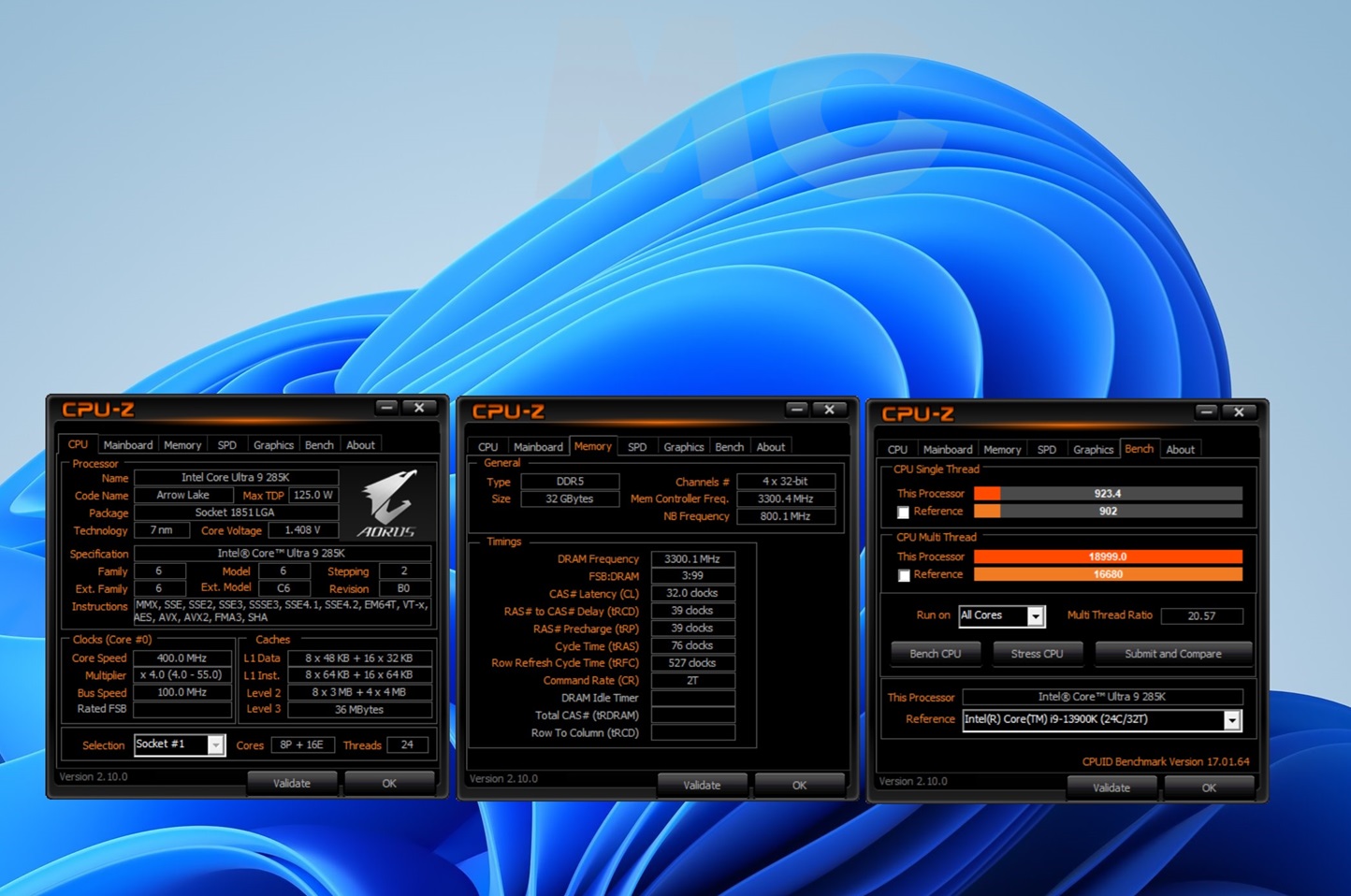
Task: Start the Stress CPU test
Action: [1037, 654]
